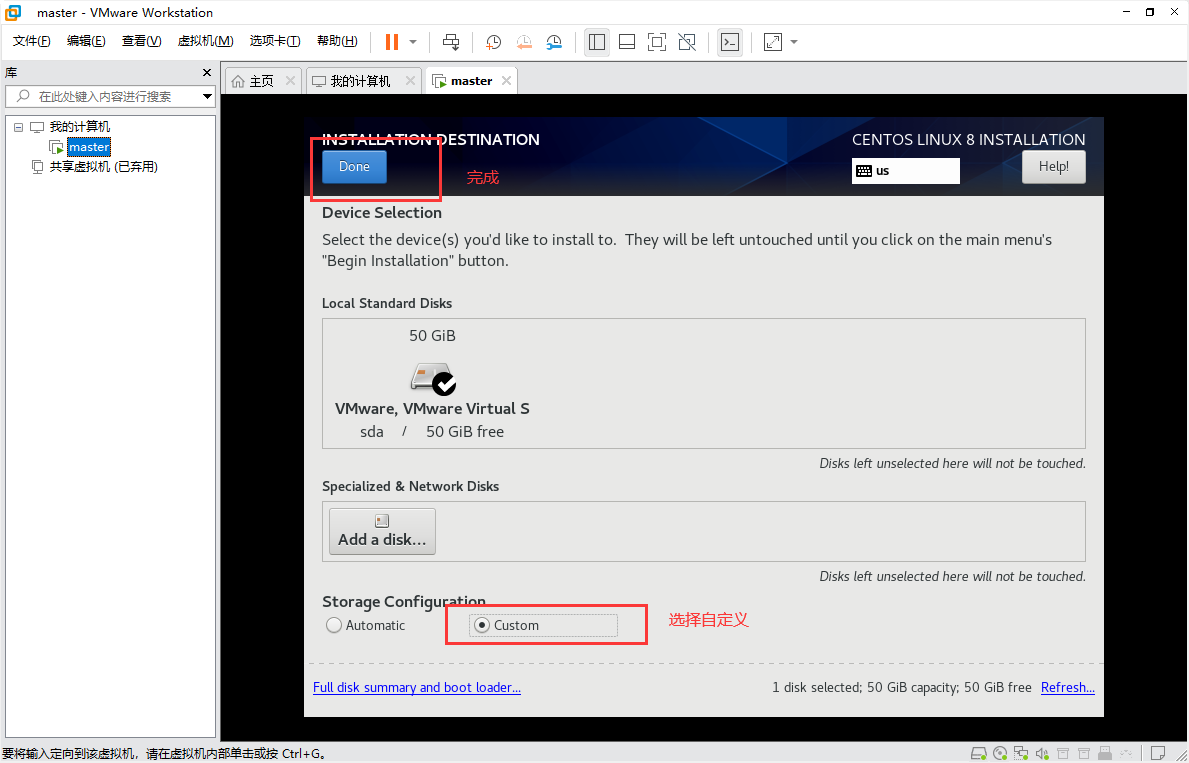Revert VM to previous snapshot

pyautogui.click(x=524, y=42)
